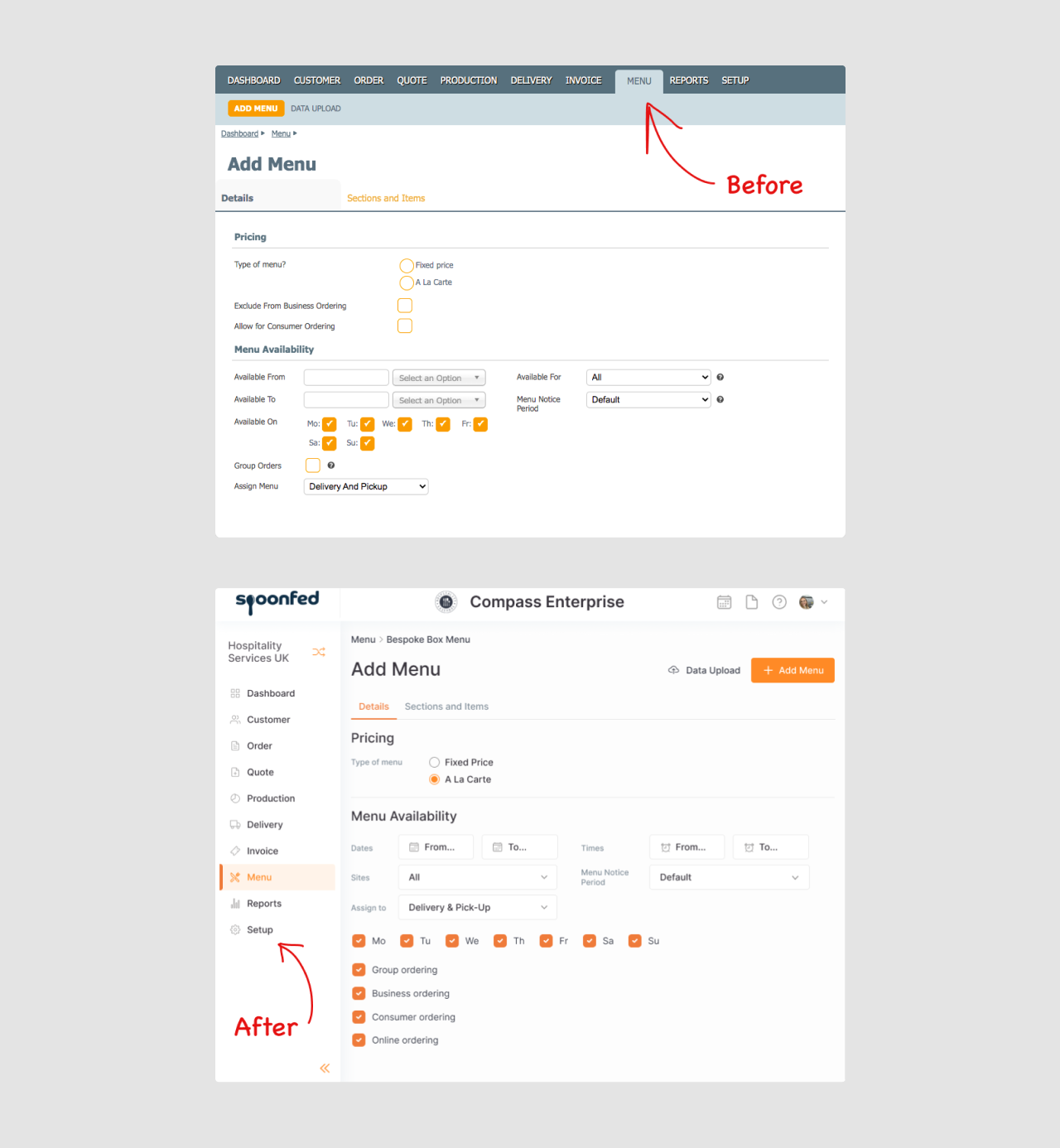Screen dimensions: 1060x1148
Task: Open the Sites dropdown showing All
Action: click(477, 876)
